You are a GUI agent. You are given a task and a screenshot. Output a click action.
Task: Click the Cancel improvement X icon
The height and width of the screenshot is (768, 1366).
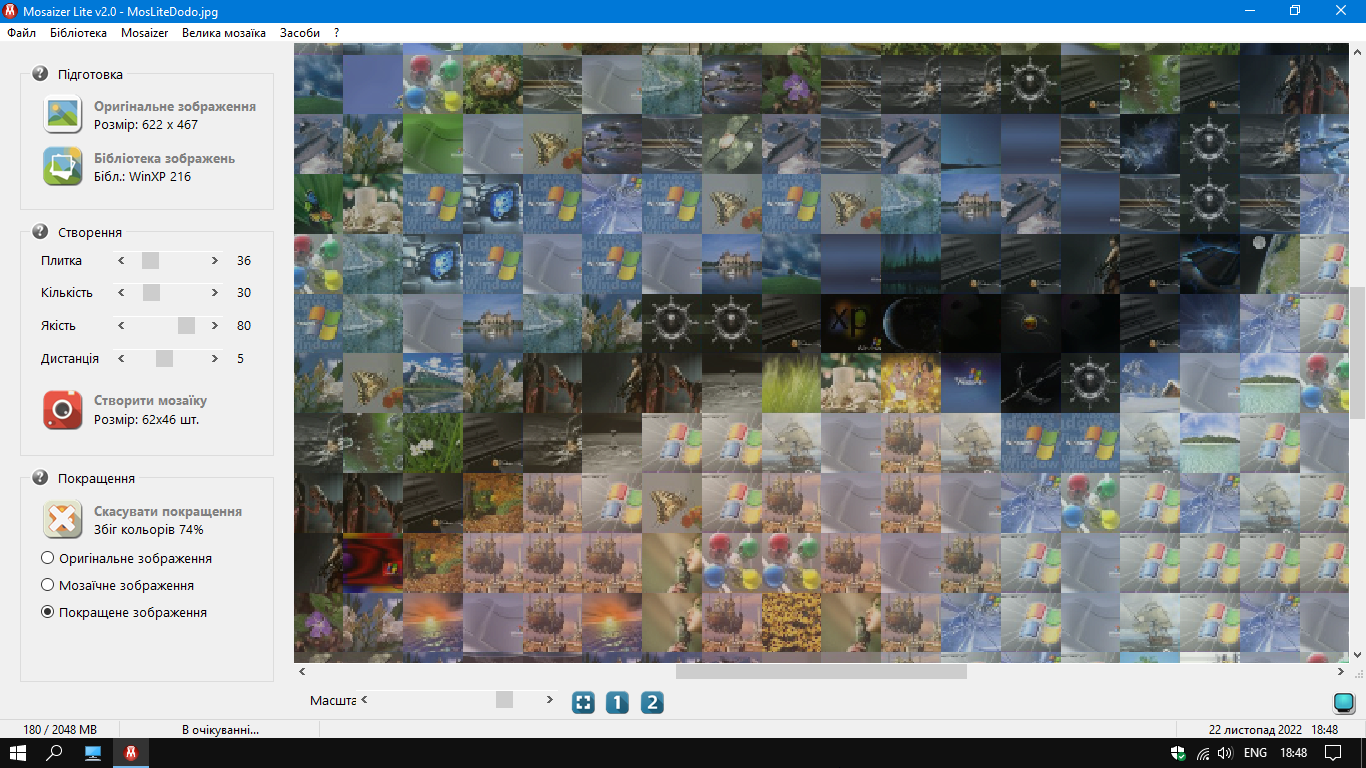coord(62,520)
